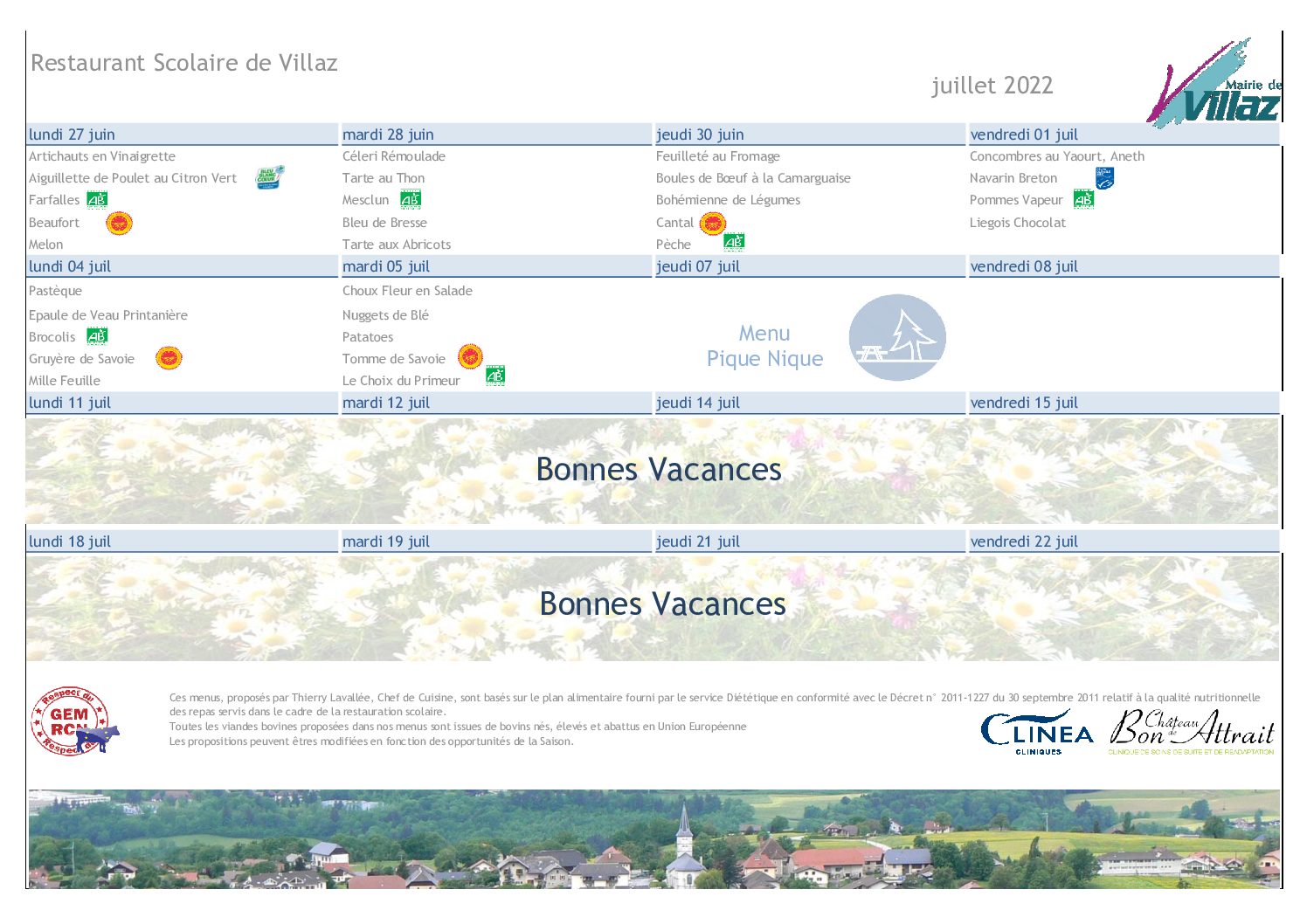Click the blue label icon beside Navarin Breton
1307x924 pixels.
[x=1104, y=178]
